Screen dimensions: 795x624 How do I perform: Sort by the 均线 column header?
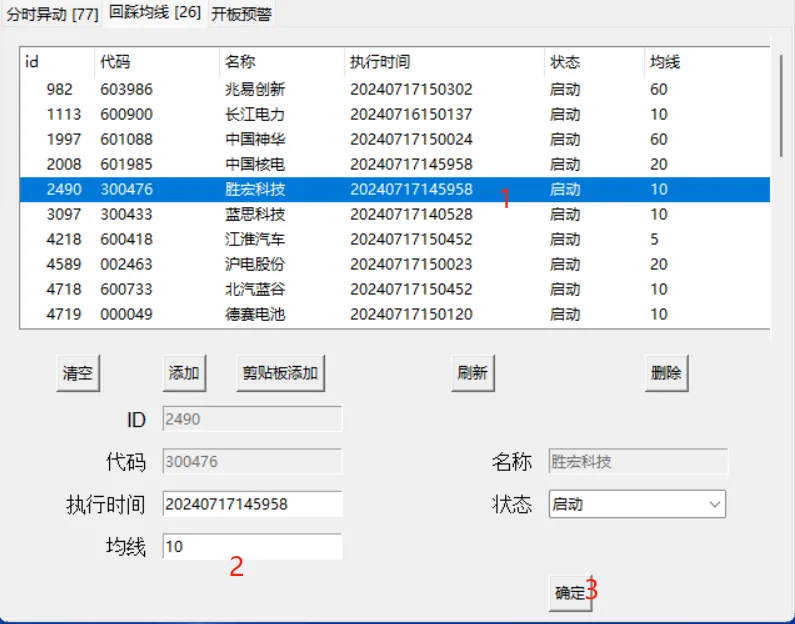(x=707, y=62)
